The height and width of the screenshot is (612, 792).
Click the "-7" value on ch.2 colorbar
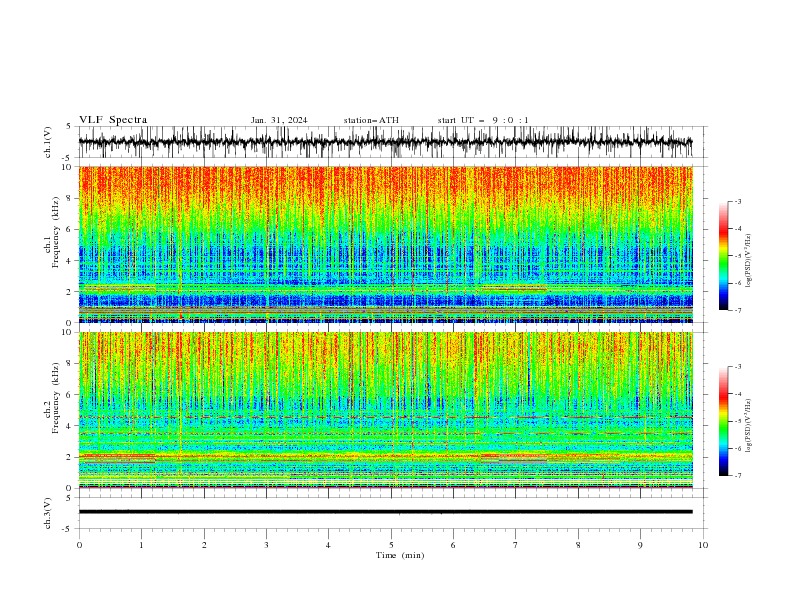click(x=737, y=476)
